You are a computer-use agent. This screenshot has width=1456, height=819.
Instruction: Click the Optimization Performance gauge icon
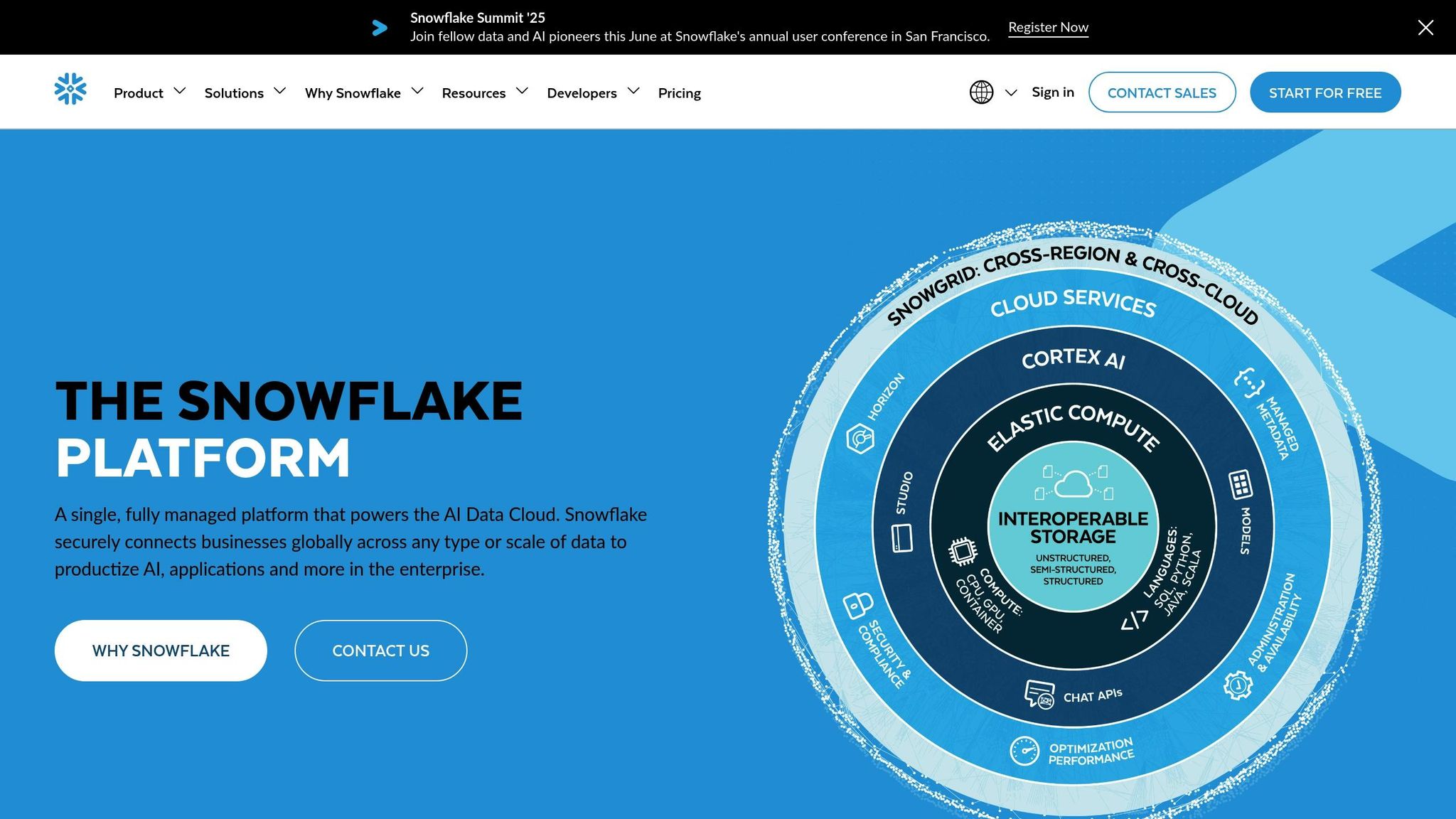point(1024,751)
